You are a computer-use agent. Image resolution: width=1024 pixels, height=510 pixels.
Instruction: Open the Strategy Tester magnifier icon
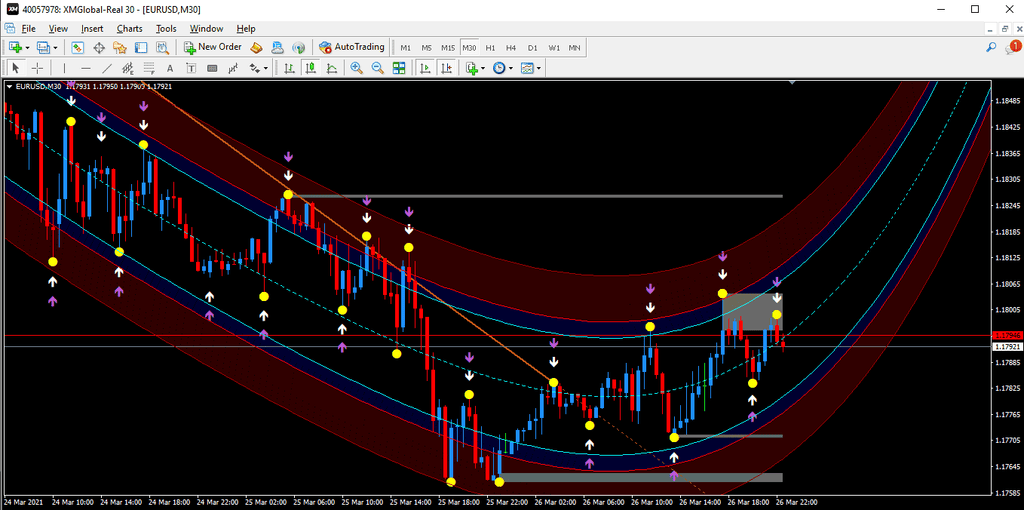(x=162, y=48)
